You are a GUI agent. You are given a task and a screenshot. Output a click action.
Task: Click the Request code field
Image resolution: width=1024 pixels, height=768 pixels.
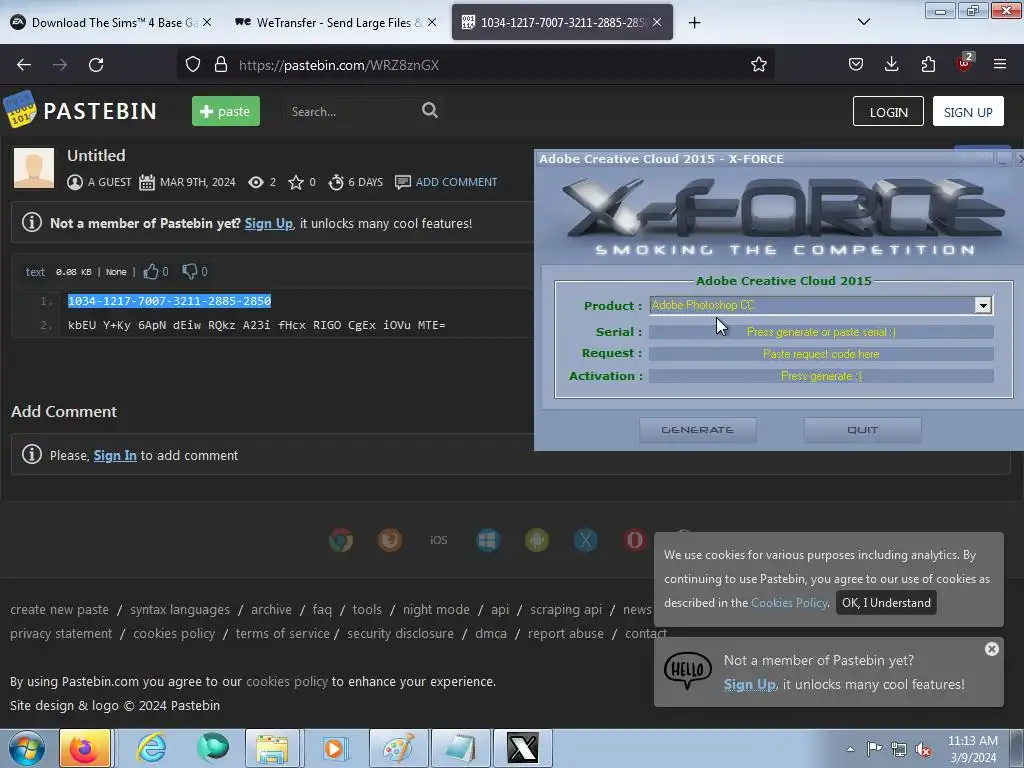click(x=821, y=354)
